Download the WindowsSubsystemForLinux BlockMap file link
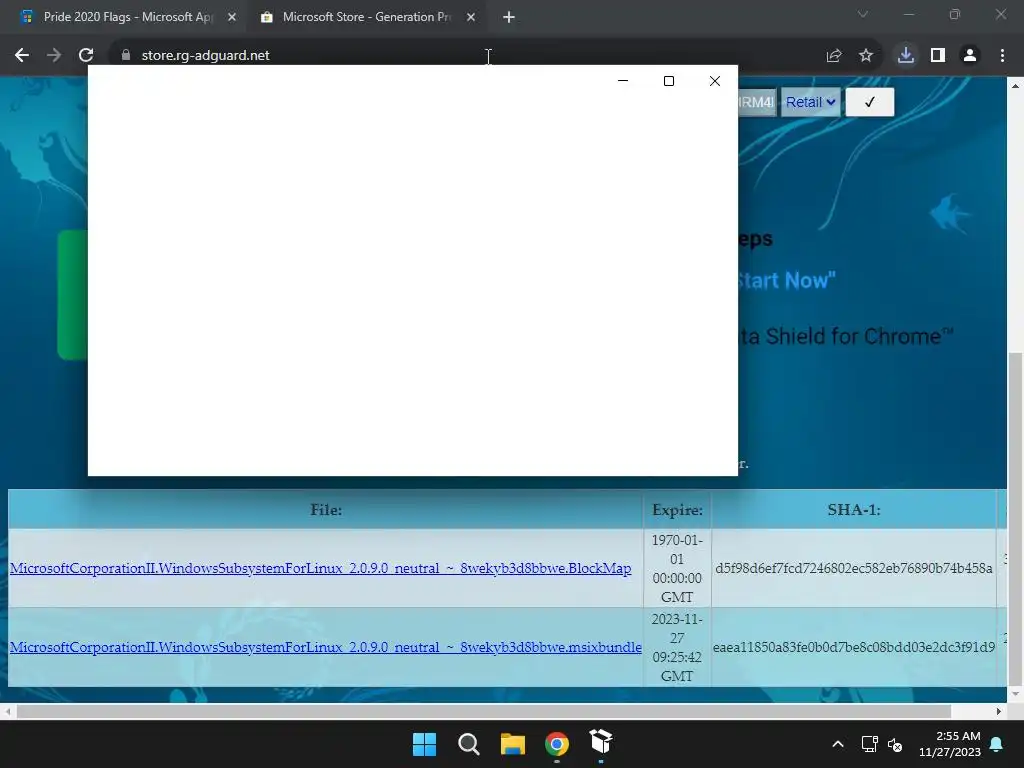The height and width of the screenshot is (768, 1024). click(321, 568)
